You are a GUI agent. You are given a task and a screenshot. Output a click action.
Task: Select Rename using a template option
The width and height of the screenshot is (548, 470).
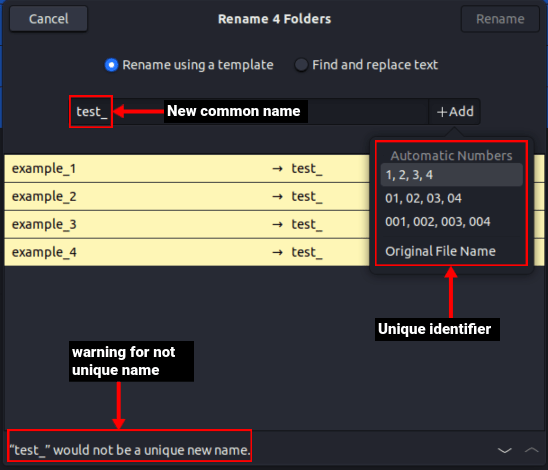click(189, 65)
